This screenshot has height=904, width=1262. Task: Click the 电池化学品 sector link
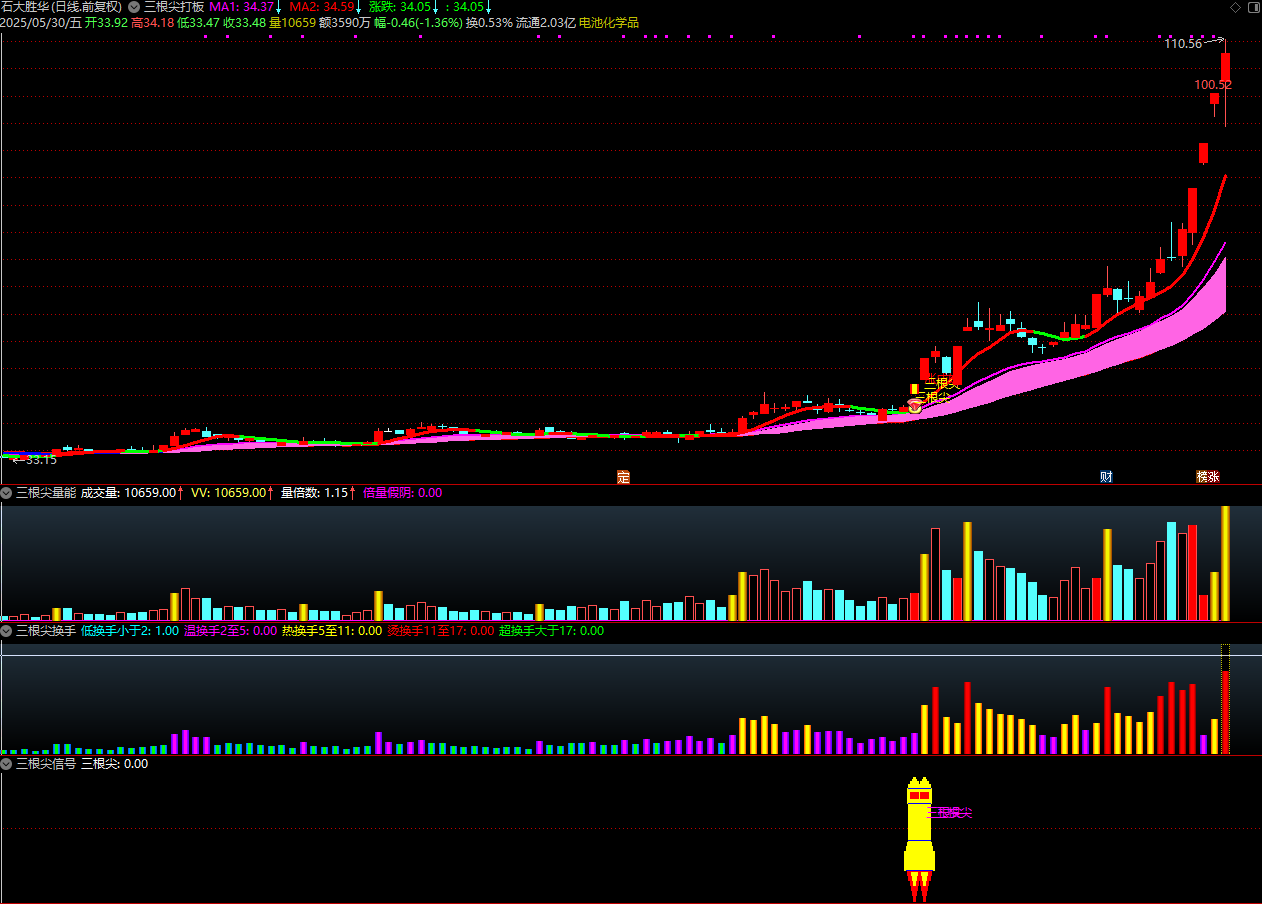[609, 22]
